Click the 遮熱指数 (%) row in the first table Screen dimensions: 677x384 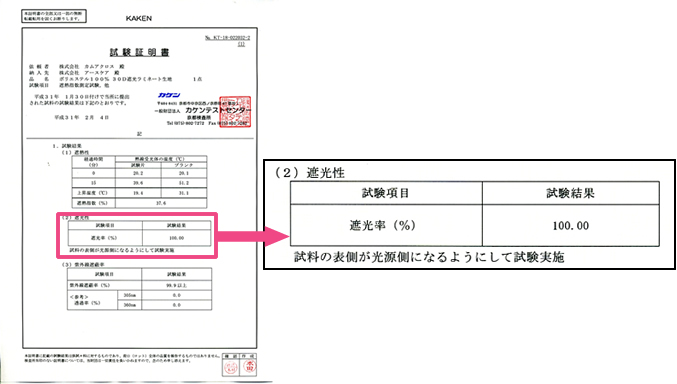point(139,203)
